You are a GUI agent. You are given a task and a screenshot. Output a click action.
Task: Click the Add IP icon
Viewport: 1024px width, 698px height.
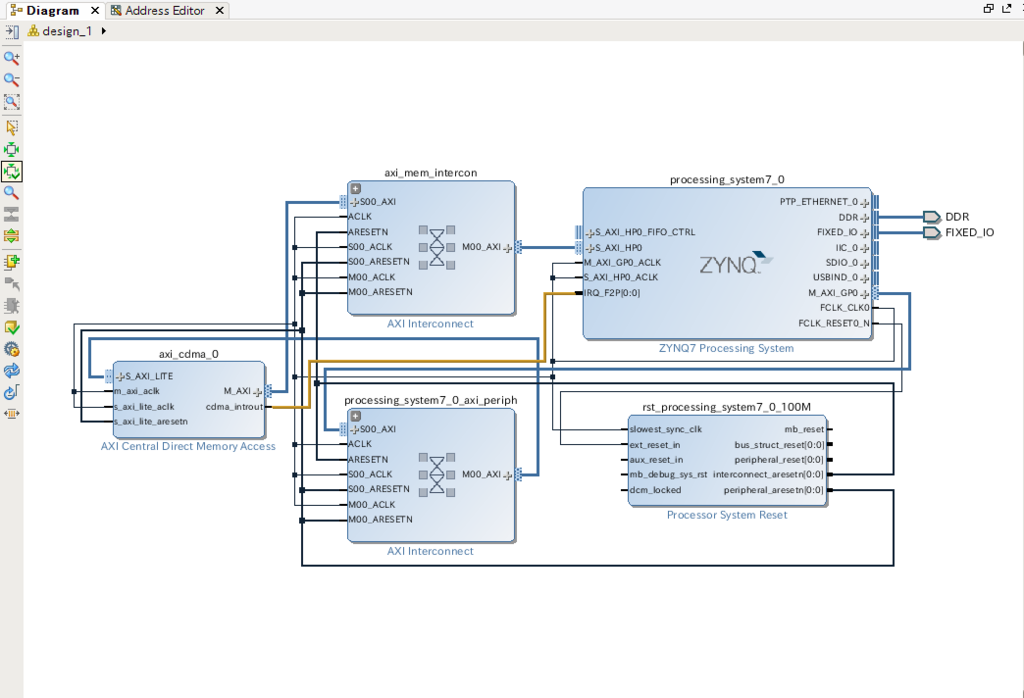12,262
